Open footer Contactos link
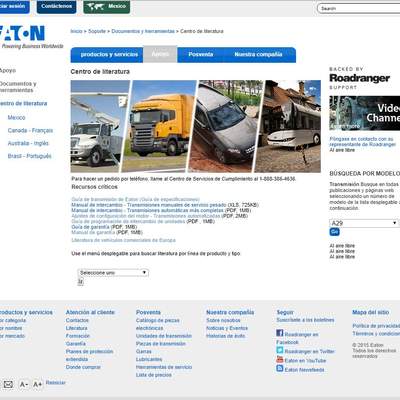The image size is (400, 400). (77, 320)
